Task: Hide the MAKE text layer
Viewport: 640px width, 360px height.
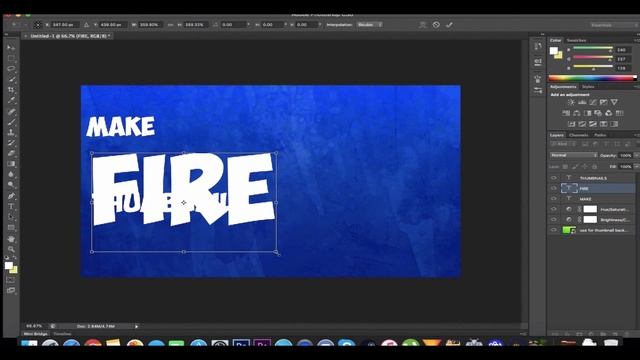Action: click(x=554, y=199)
